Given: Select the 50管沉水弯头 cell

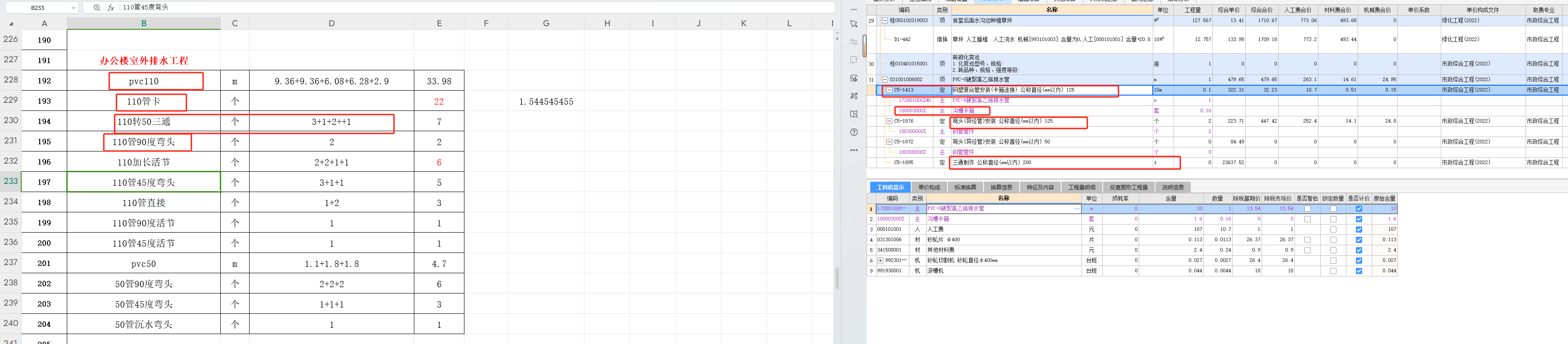Looking at the screenshot, I should 144,325.
